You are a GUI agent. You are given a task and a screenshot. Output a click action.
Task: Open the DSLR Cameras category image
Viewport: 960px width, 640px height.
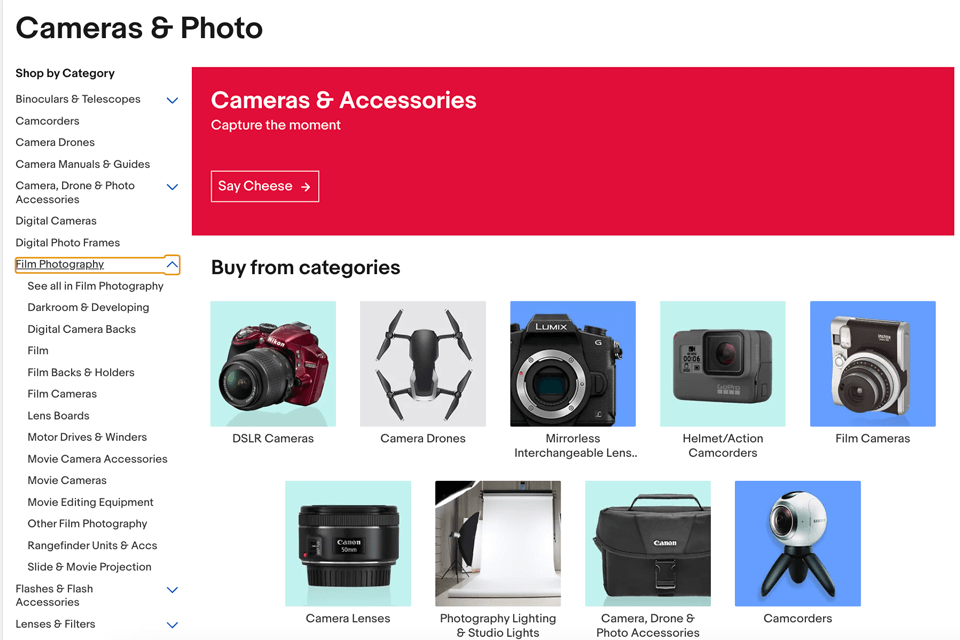point(273,364)
